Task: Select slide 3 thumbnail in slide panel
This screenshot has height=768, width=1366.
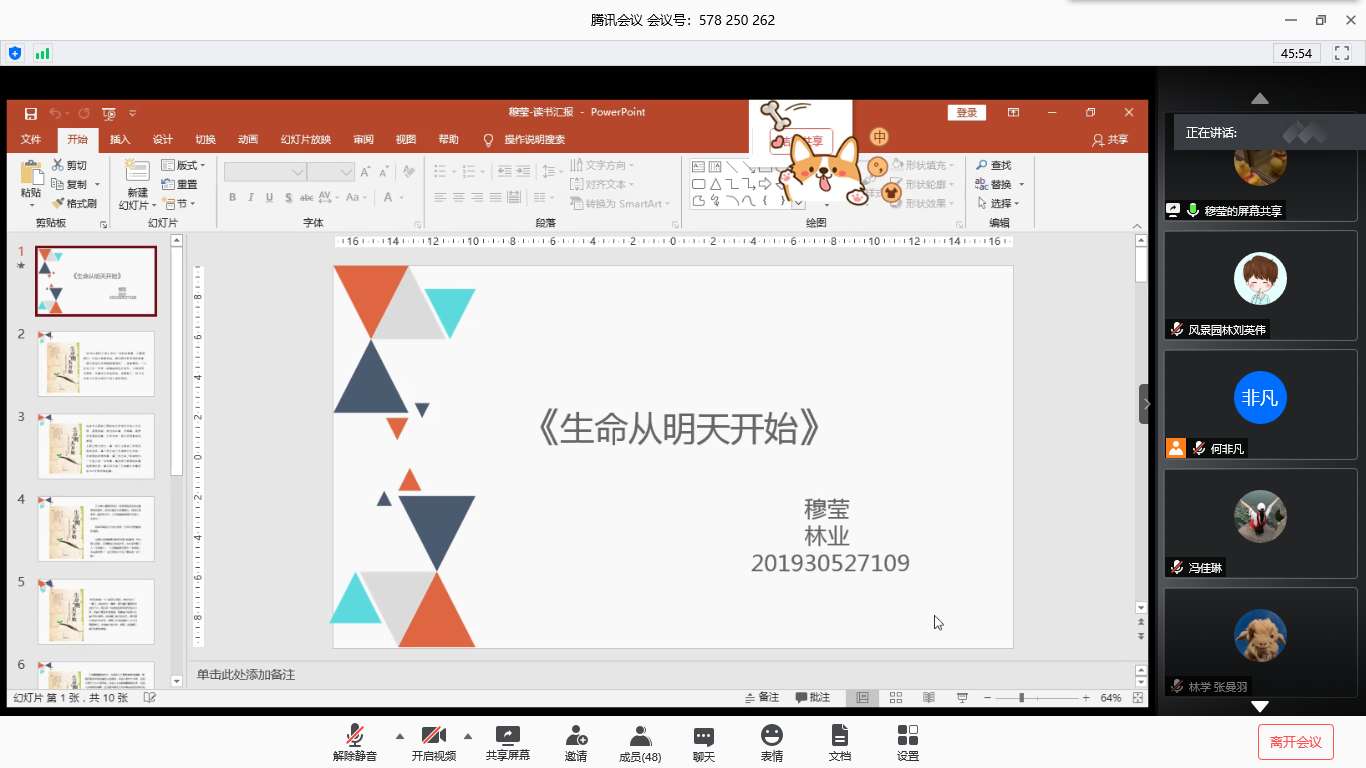Action: tap(96, 446)
